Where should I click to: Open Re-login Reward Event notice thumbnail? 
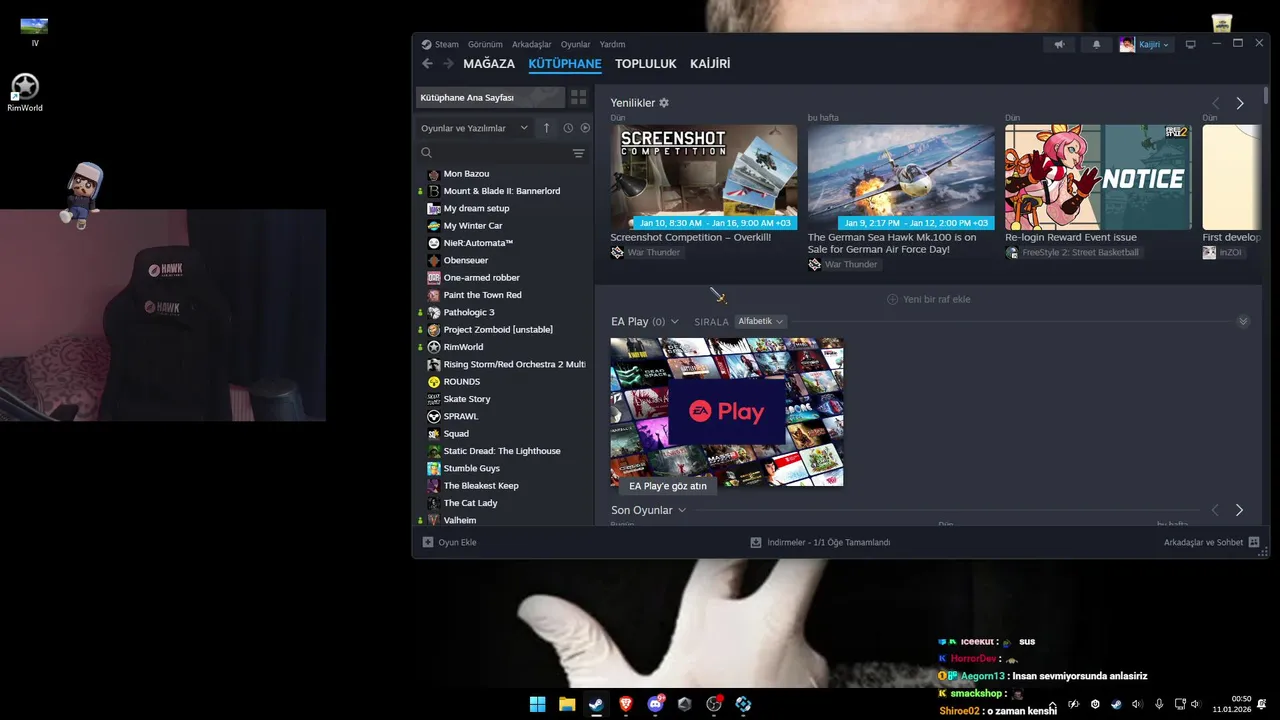1098,177
